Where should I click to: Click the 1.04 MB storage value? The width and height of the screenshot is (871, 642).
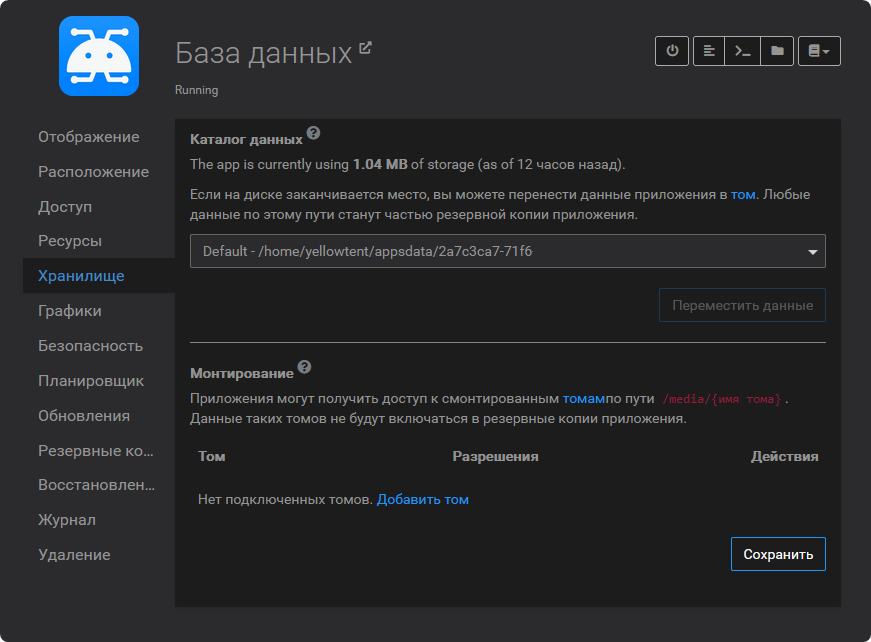[381, 164]
